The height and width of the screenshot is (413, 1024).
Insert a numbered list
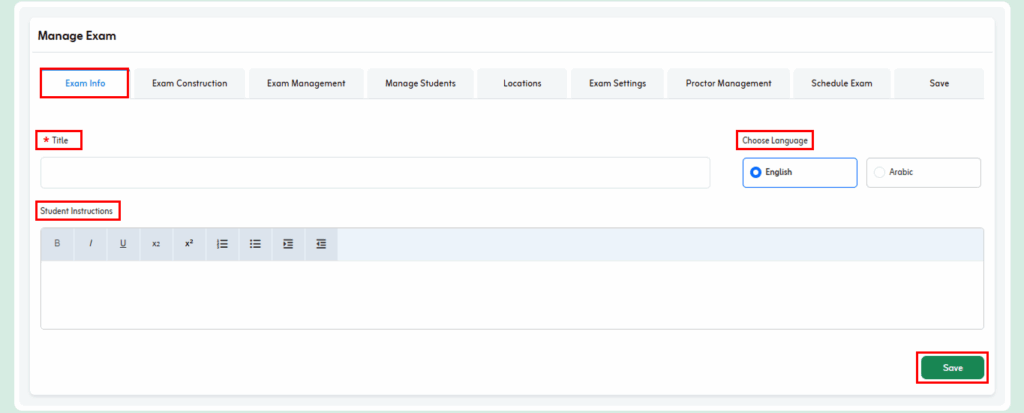coord(222,244)
